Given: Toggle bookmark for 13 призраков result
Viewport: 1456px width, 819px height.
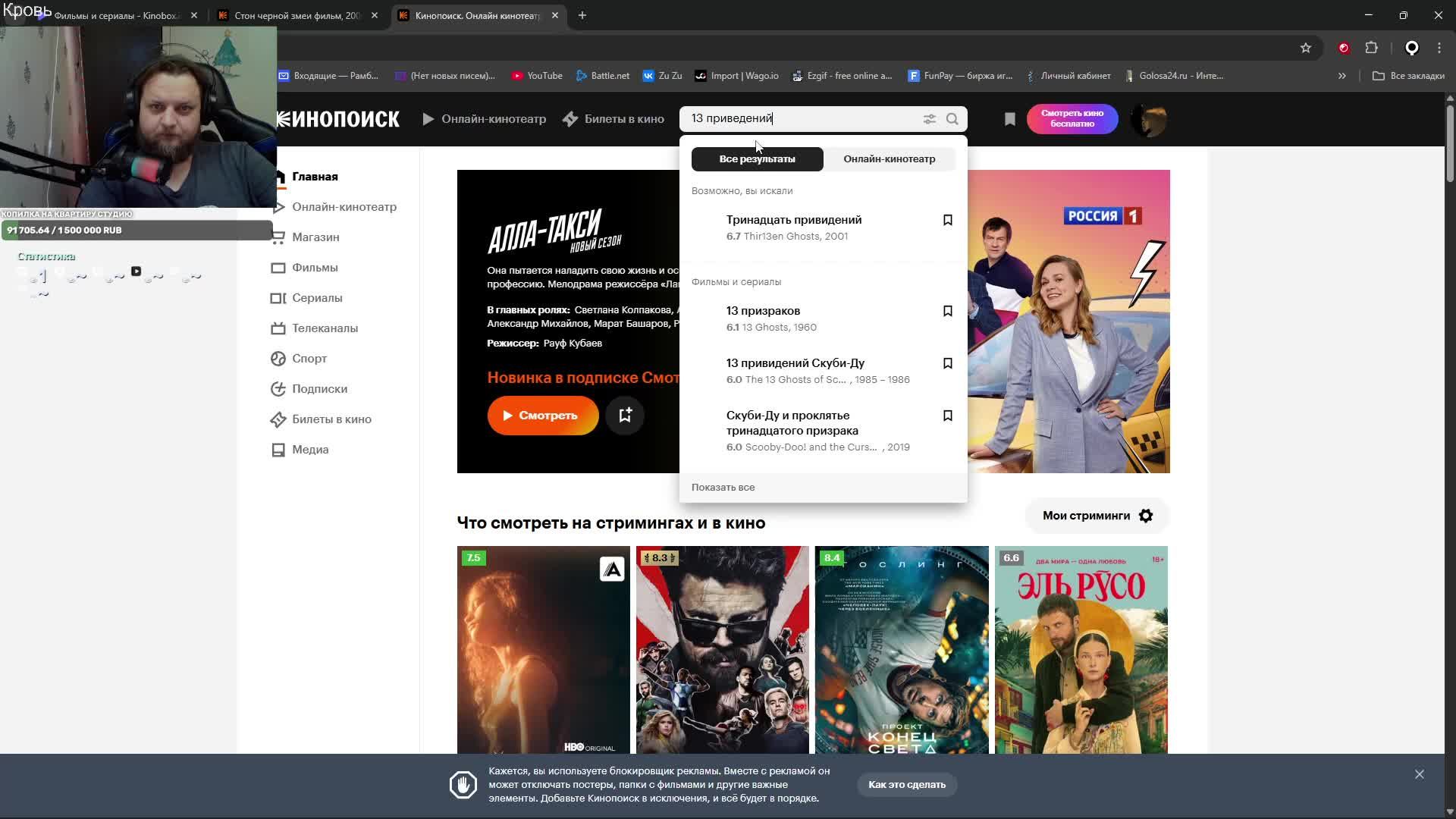Looking at the screenshot, I should pyautogui.click(x=947, y=311).
